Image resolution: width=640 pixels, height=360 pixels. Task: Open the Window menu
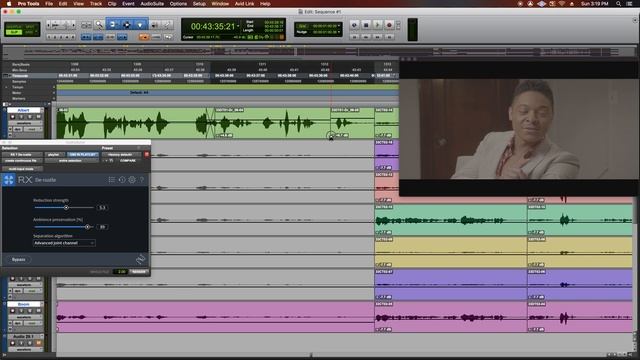pyautogui.click(x=220, y=4)
